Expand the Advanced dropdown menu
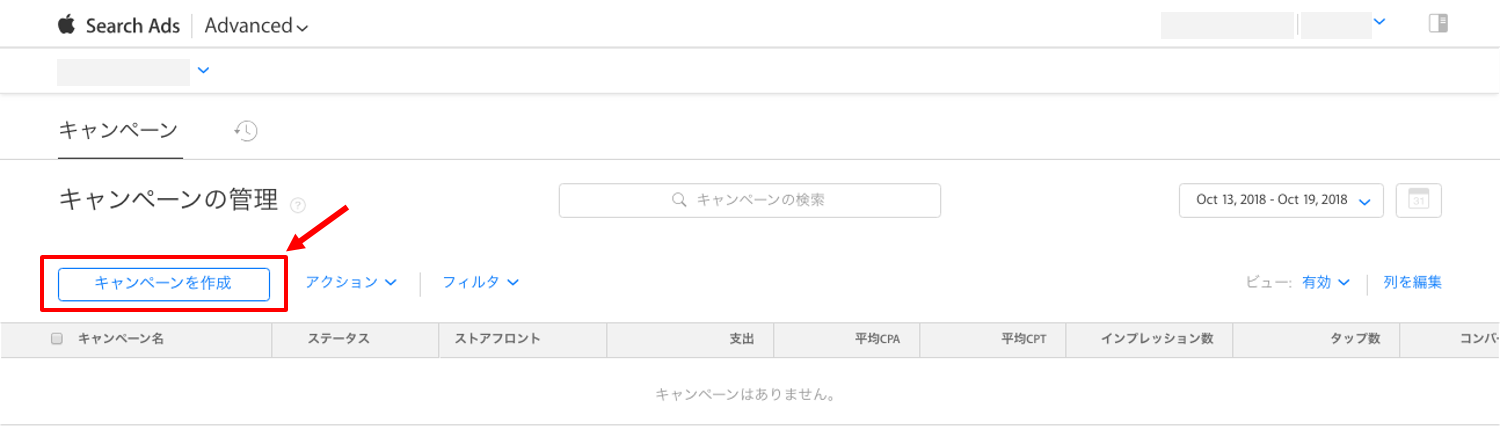Screen dimensions: 1500x442 (256, 26)
